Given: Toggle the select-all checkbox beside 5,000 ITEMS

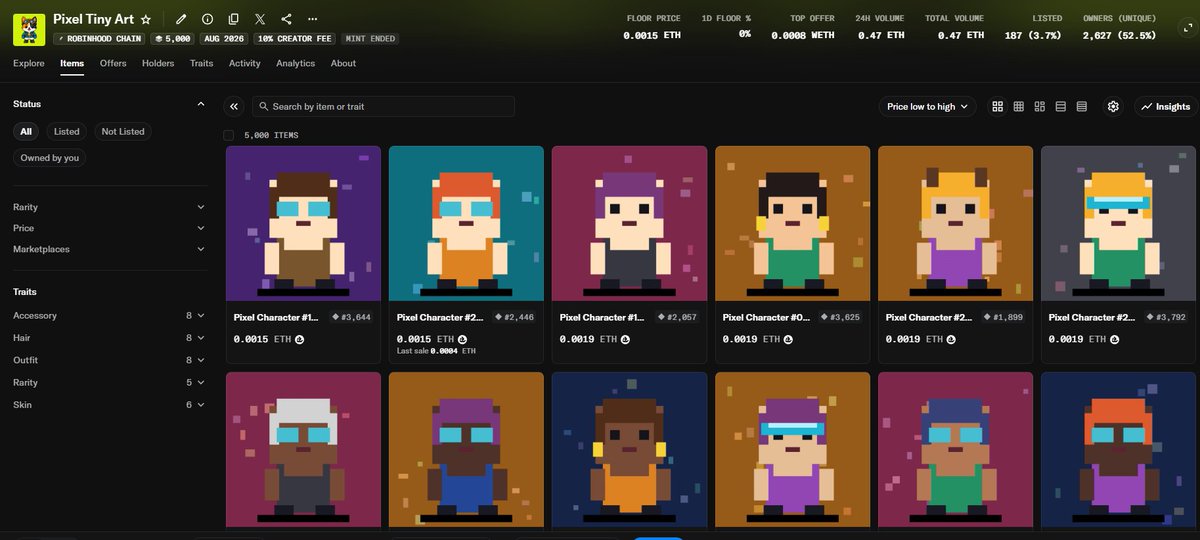Looking at the screenshot, I should pyautogui.click(x=229, y=135).
